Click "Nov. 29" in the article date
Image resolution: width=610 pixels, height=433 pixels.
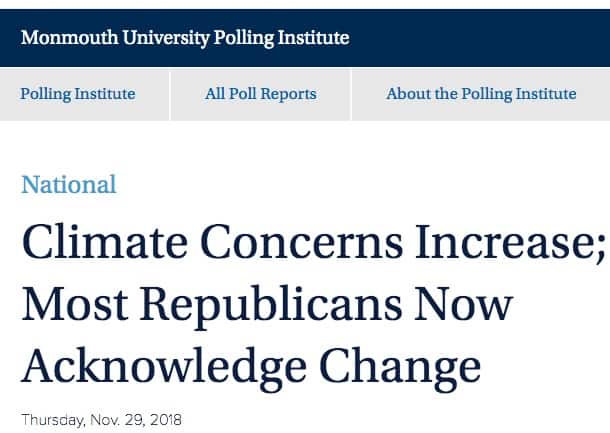click(120, 420)
